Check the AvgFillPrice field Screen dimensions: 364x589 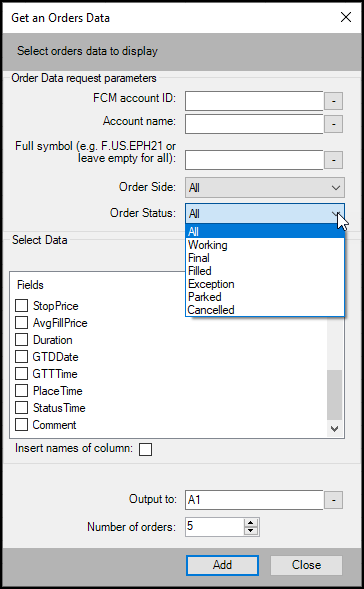coord(21,323)
